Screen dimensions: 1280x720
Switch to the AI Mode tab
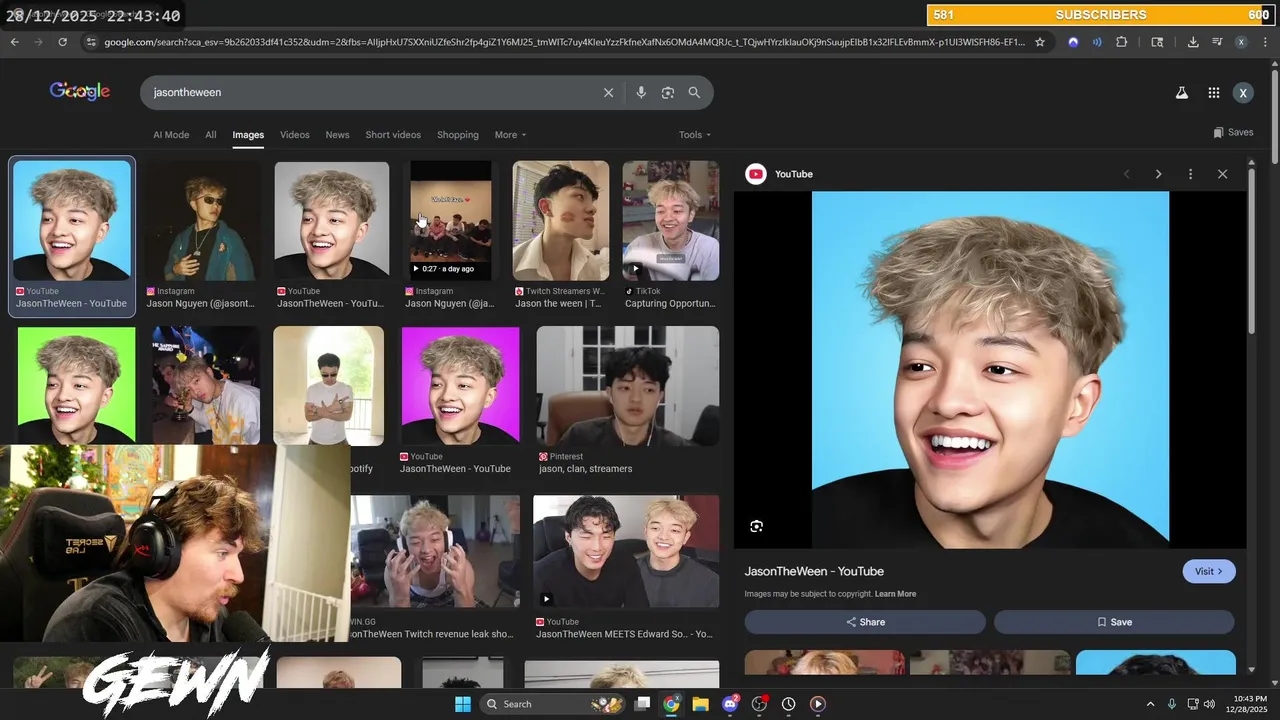pyautogui.click(x=171, y=135)
